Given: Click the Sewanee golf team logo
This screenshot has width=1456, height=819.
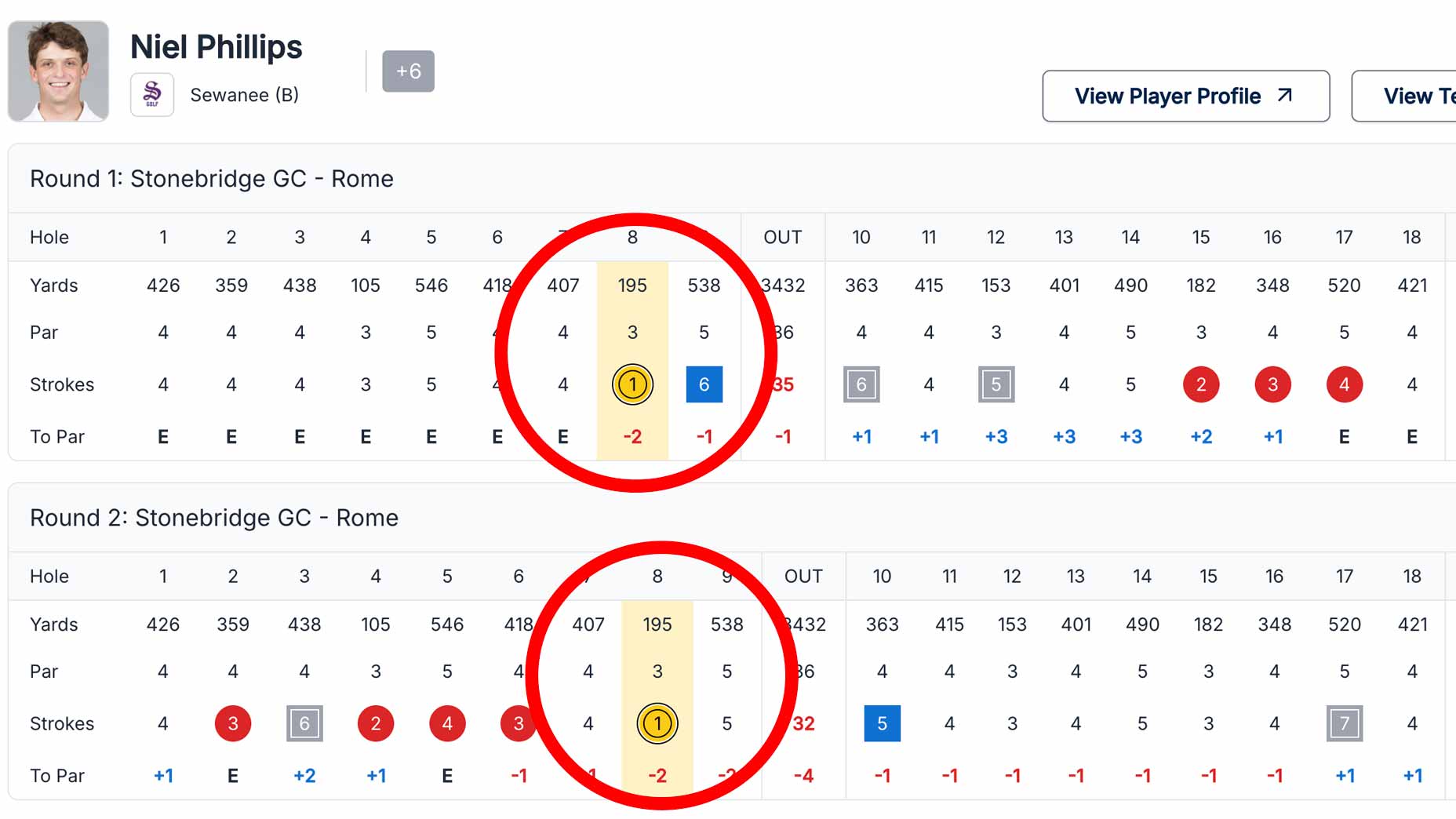Looking at the screenshot, I should [151, 94].
